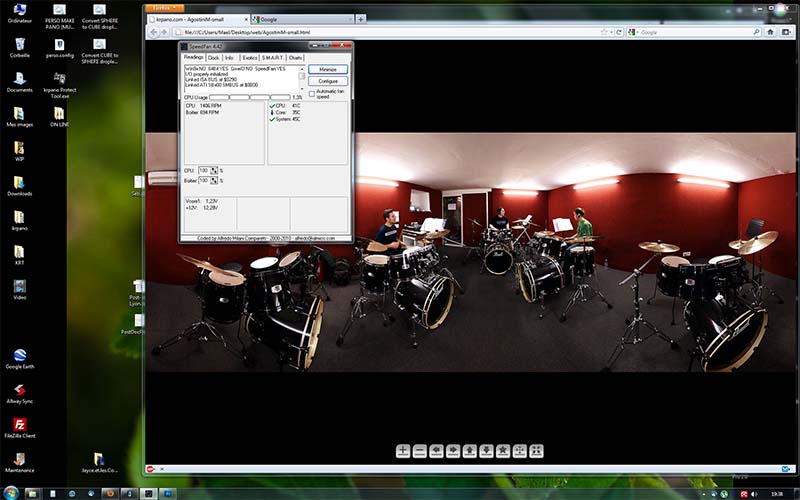Zoom in with the panorama plus button
Viewport: 800px width, 500px height.
[403, 451]
